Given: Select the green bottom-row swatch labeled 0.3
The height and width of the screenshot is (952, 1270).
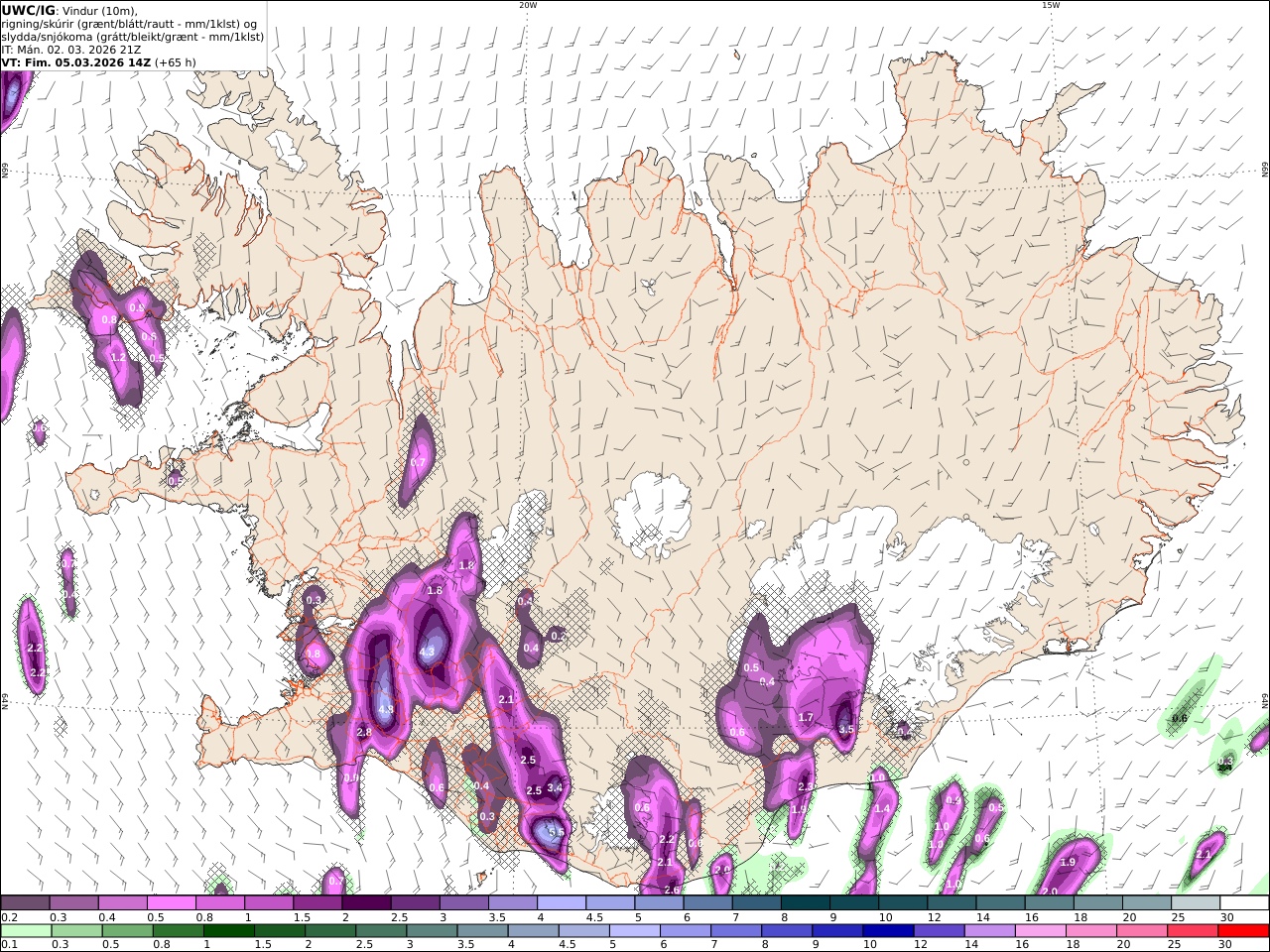Looking at the screenshot, I should 76,931.
